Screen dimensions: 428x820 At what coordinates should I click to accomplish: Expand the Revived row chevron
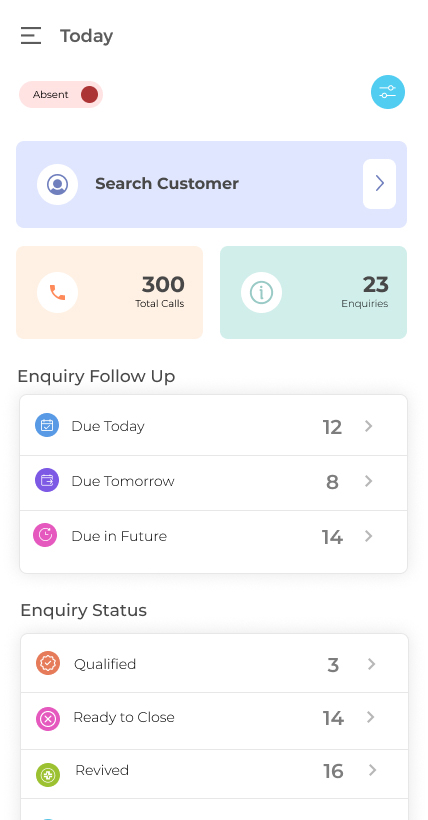click(372, 770)
